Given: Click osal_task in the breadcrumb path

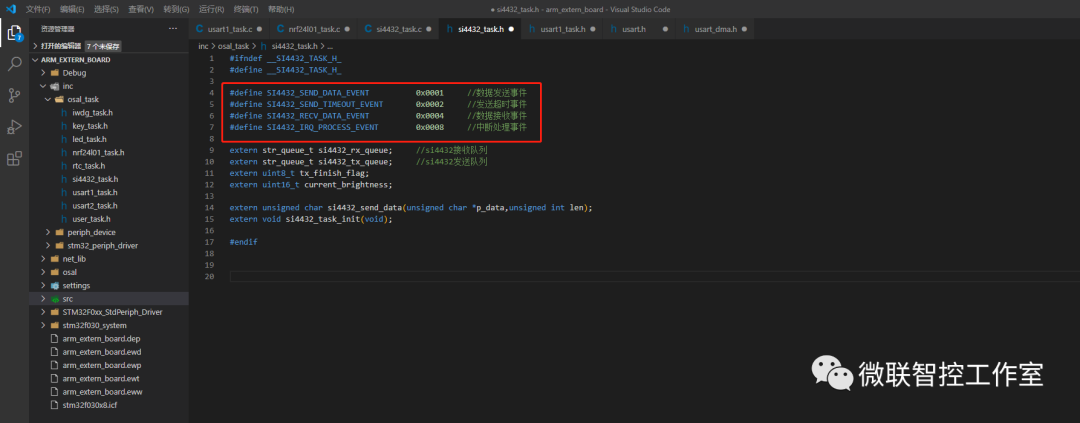Looking at the screenshot, I should coord(235,46).
